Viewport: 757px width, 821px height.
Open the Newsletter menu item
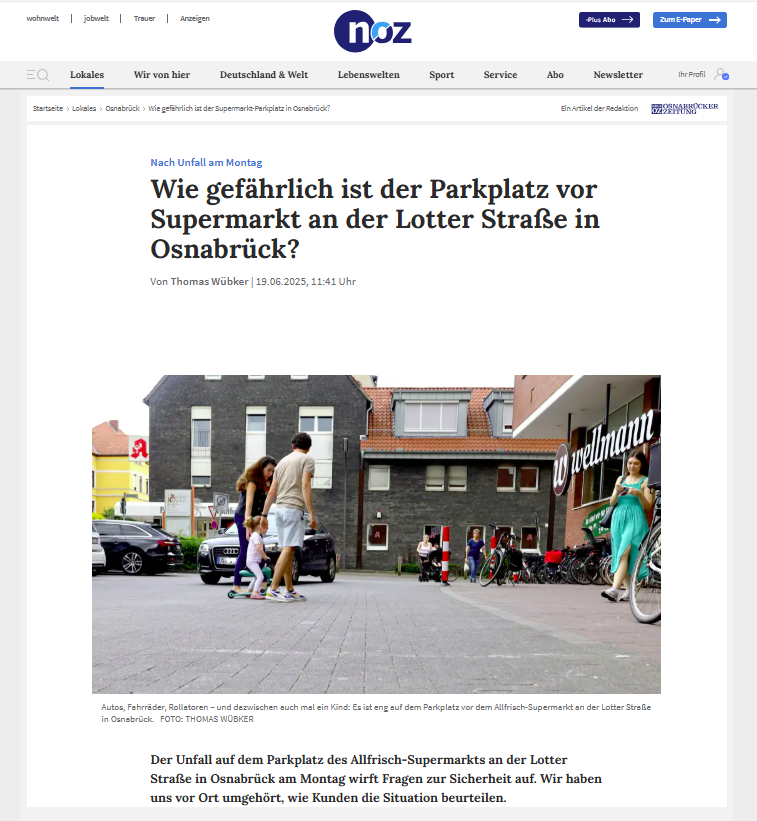[x=618, y=75]
